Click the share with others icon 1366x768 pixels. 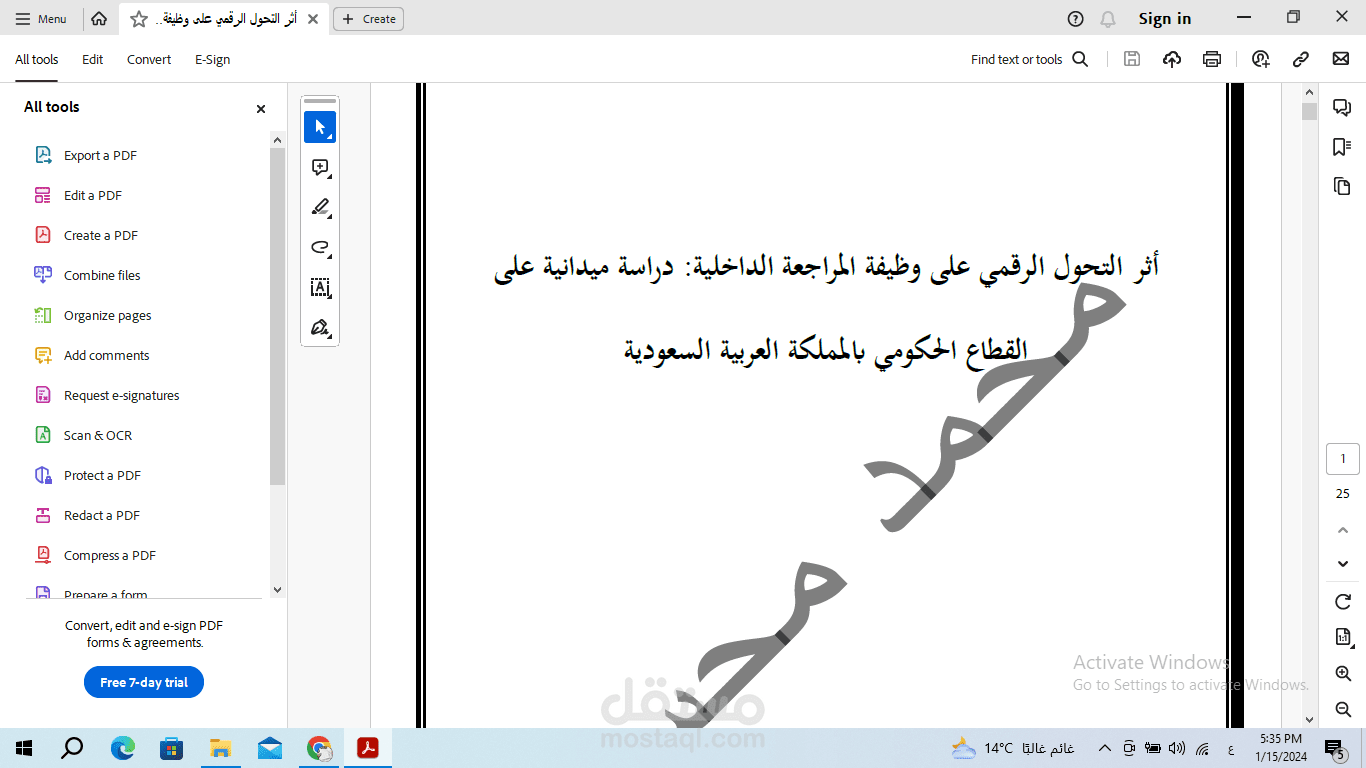[x=1261, y=59]
